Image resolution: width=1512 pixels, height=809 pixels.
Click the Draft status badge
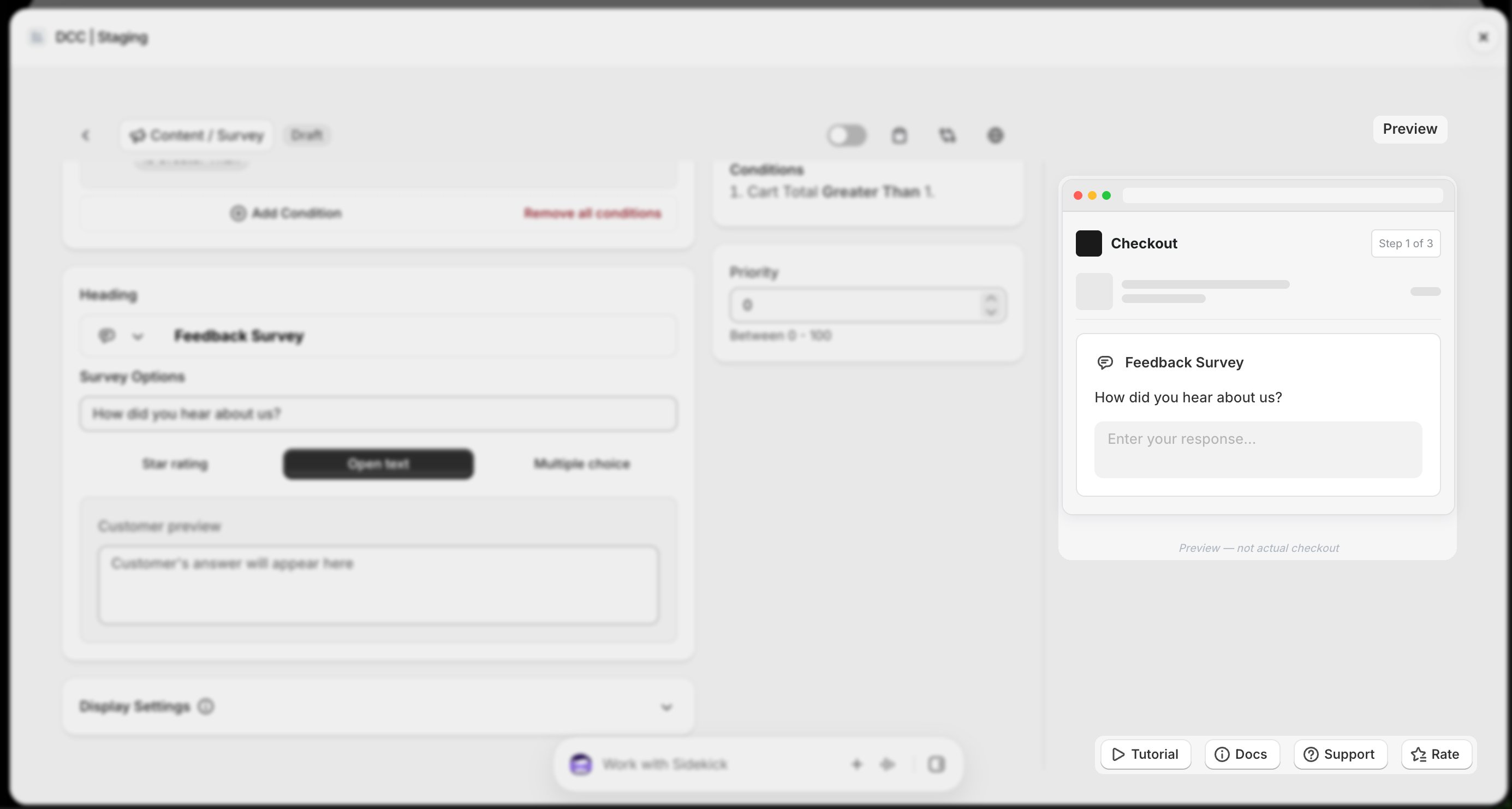307,135
